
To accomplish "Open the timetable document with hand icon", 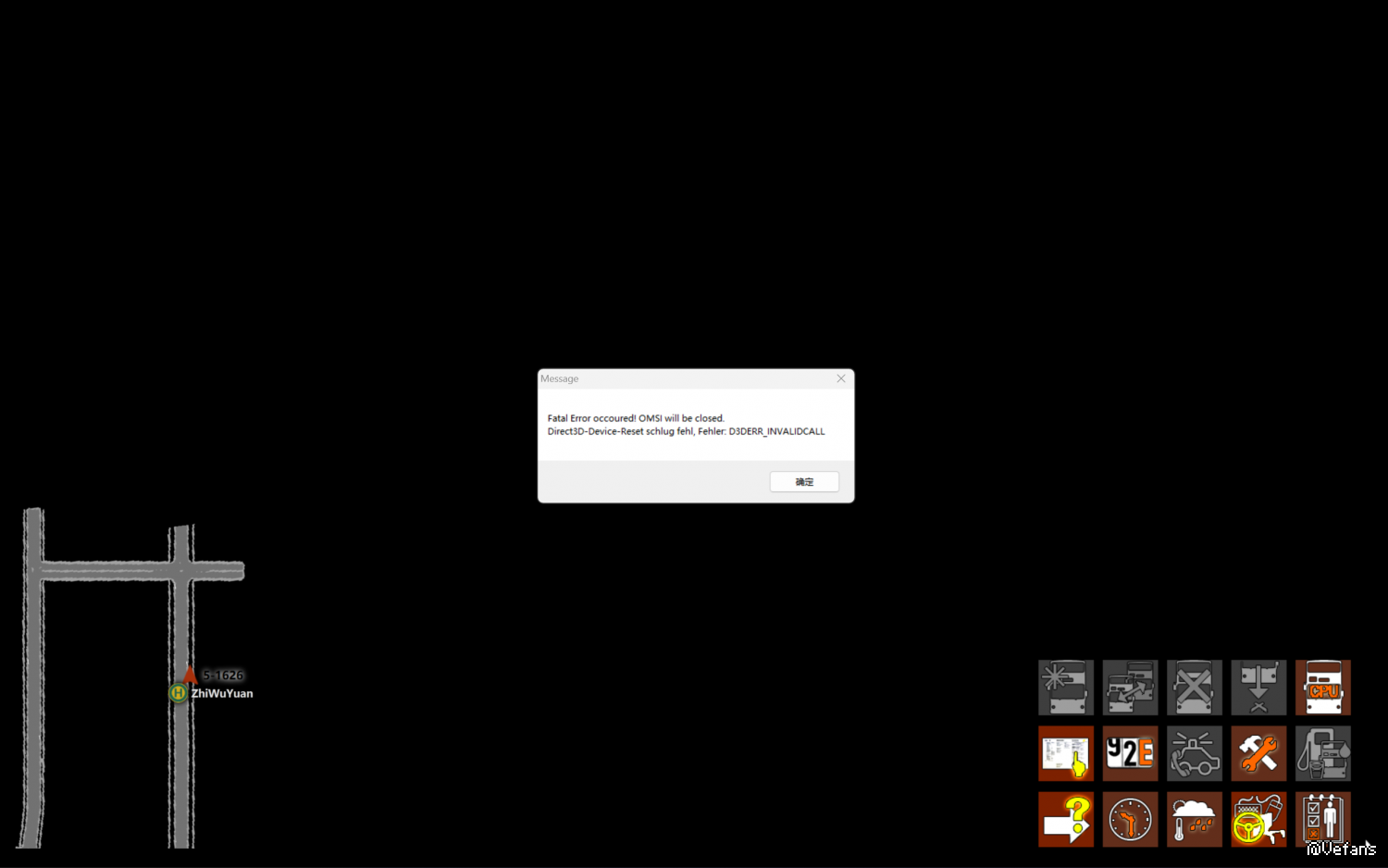I will click(1066, 753).
